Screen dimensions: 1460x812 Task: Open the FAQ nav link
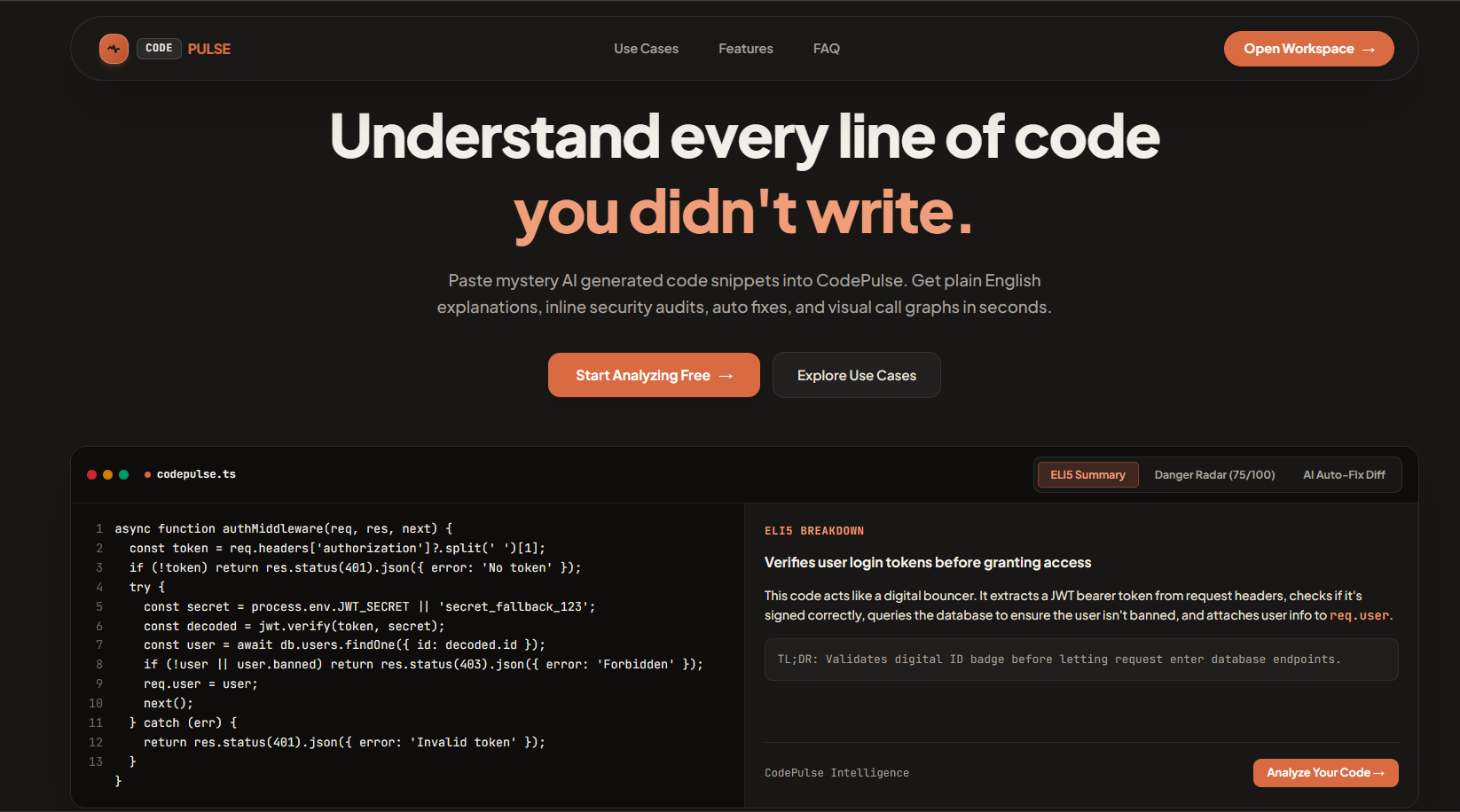coord(827,49)
